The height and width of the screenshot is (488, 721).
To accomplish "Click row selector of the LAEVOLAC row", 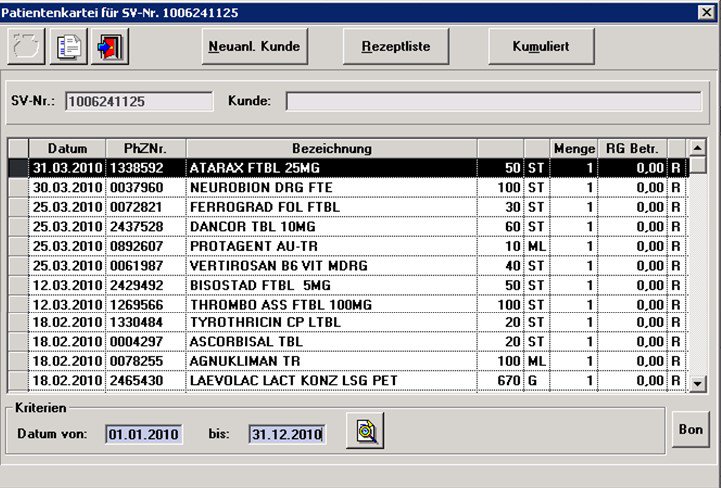I will (x=18, y=381).
